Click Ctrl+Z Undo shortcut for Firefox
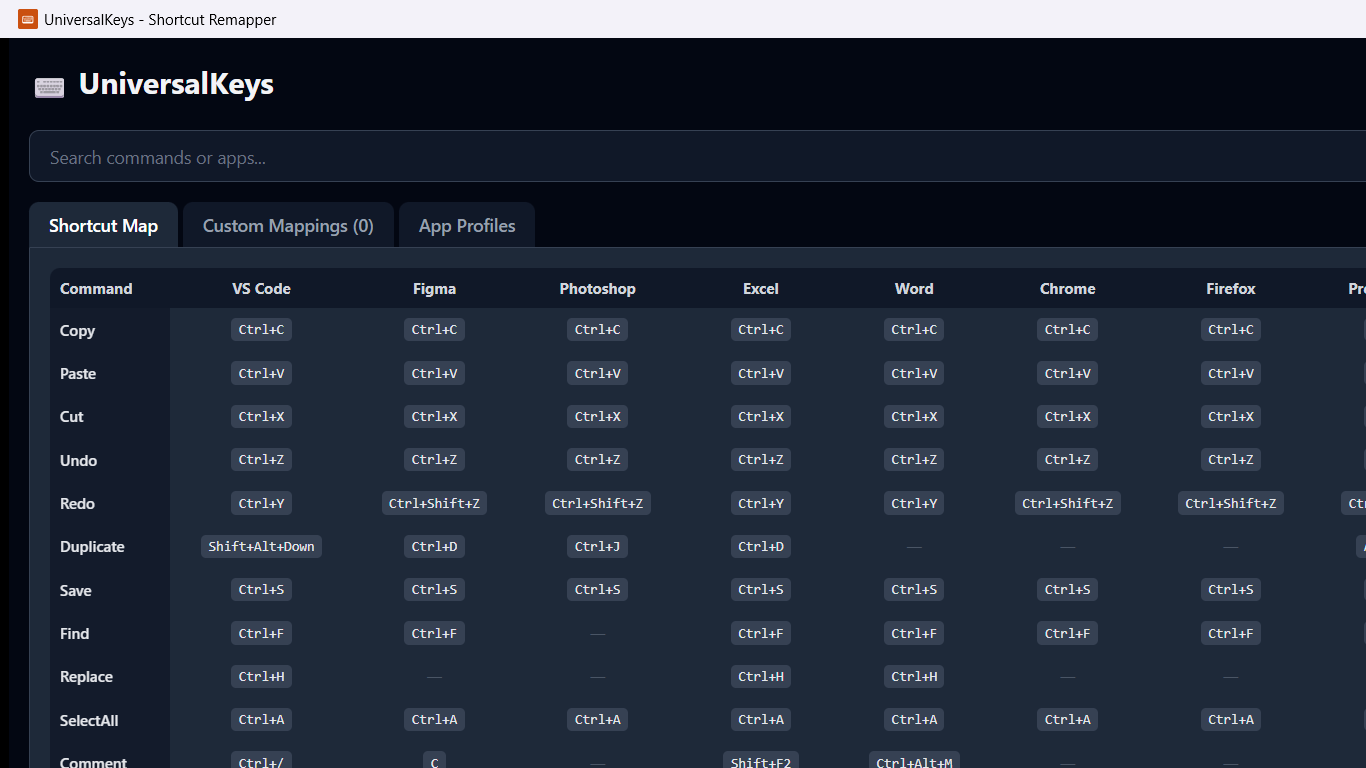 coord(1231,460)
